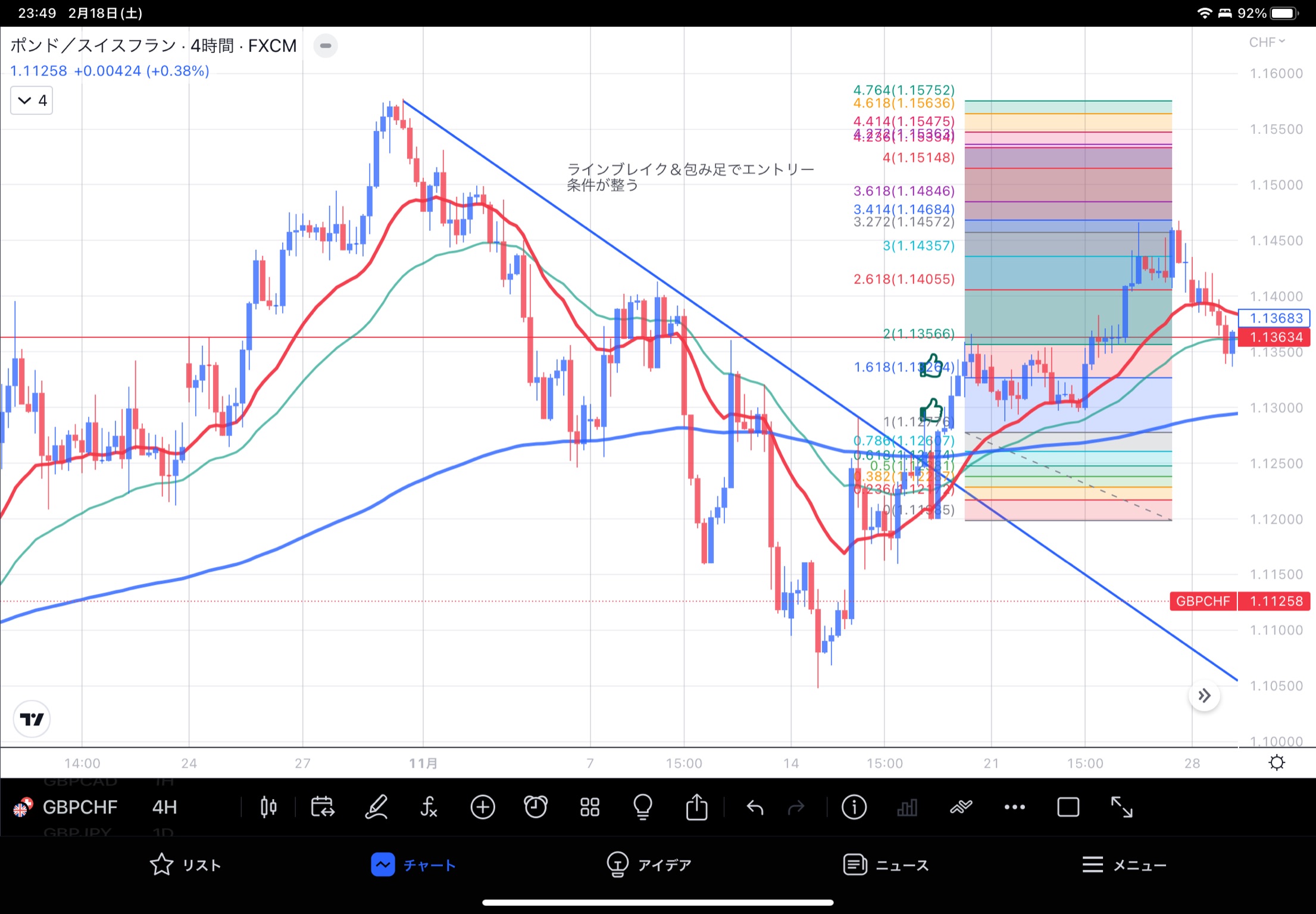Viewport: 1316px width, 914px height.
Task: Click the lower thumbs-up marker on chart
Action: click(x=931, y=410)
